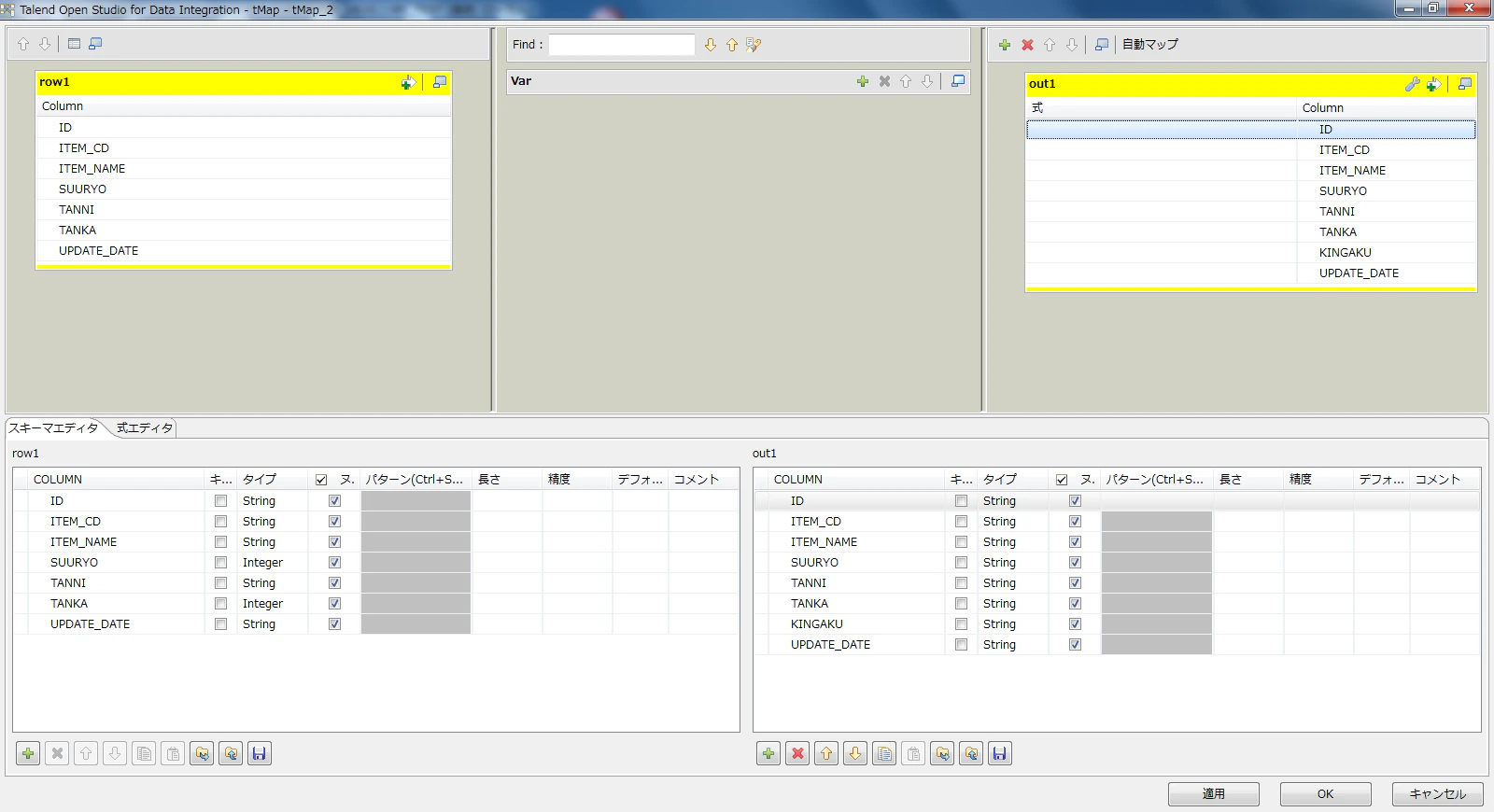Screen dimensions: 1494x812
Task: Remove the selected output table using red X
Action: coord(1027,45)
